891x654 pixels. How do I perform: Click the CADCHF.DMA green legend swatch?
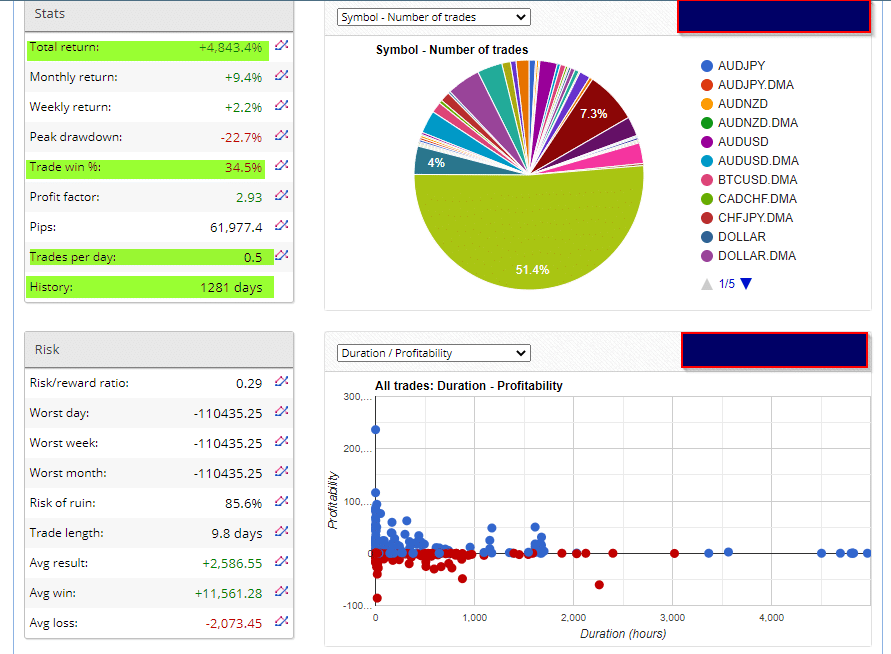[707, 199]
